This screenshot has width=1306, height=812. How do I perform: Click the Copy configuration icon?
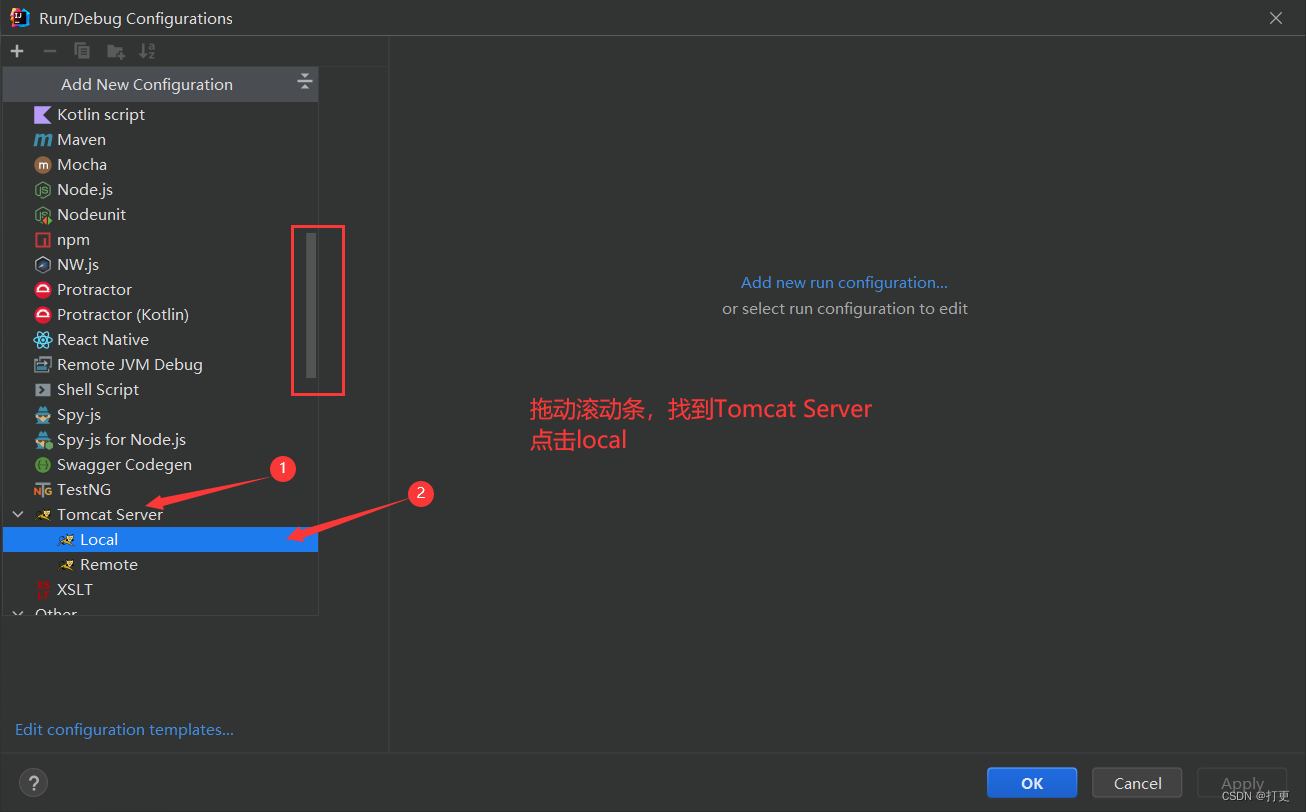pyautogui.click(x=82, y=51)
